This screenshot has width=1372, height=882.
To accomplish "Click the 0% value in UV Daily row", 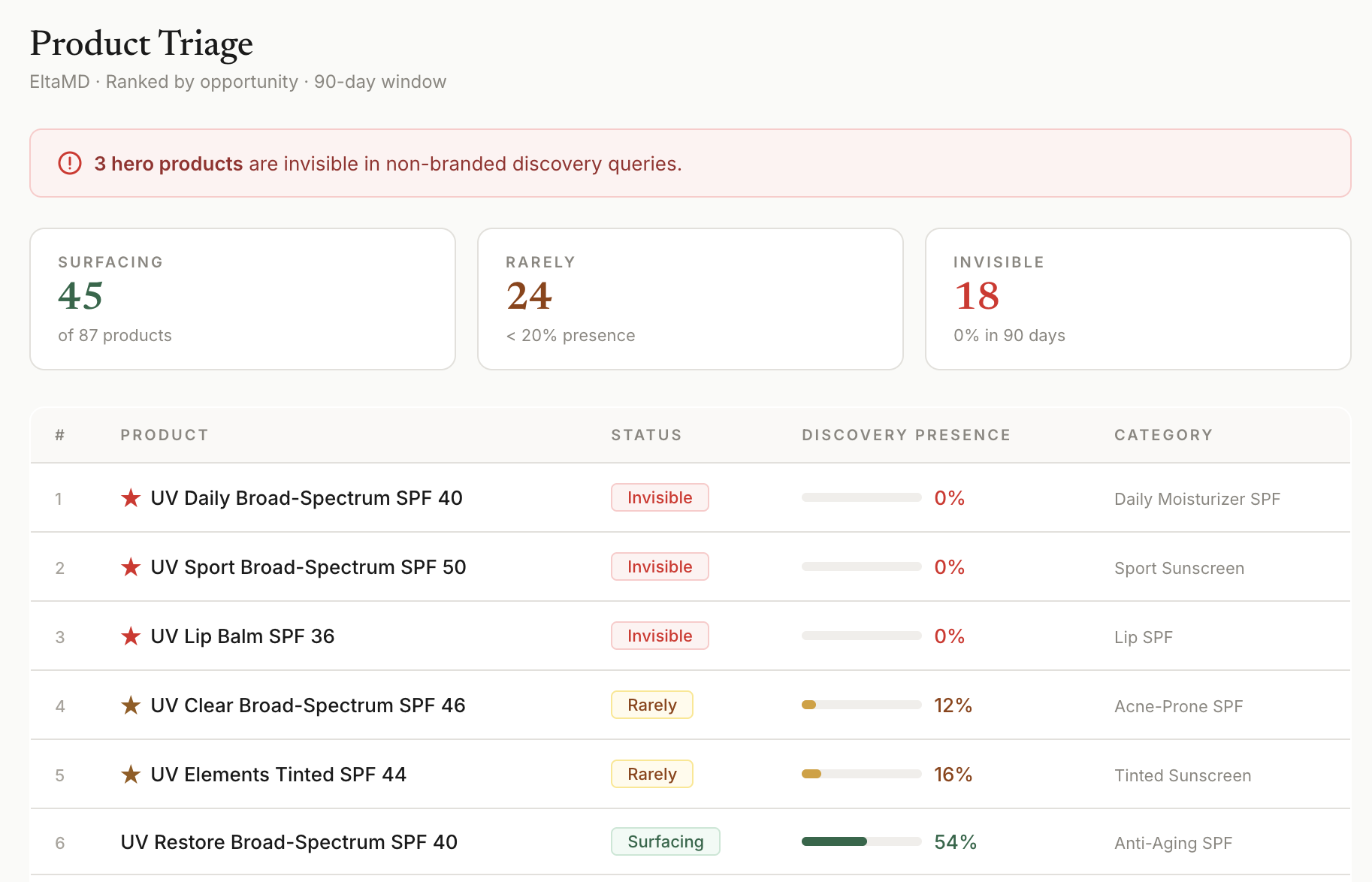I will pos(950,498).
